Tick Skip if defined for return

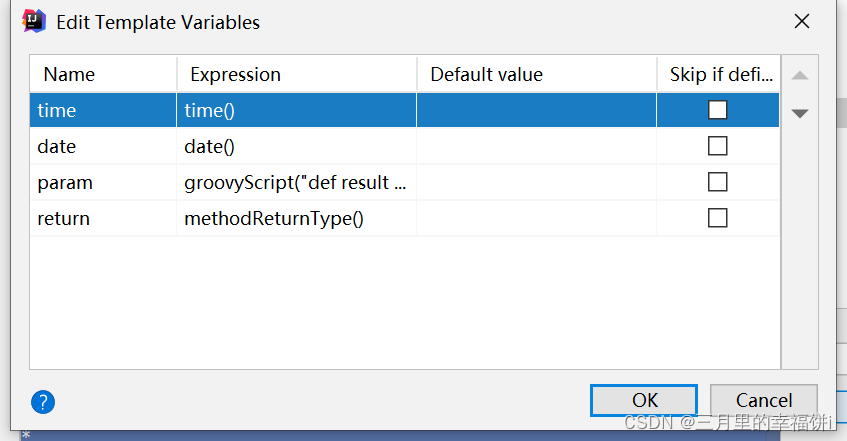coord(717,218)
